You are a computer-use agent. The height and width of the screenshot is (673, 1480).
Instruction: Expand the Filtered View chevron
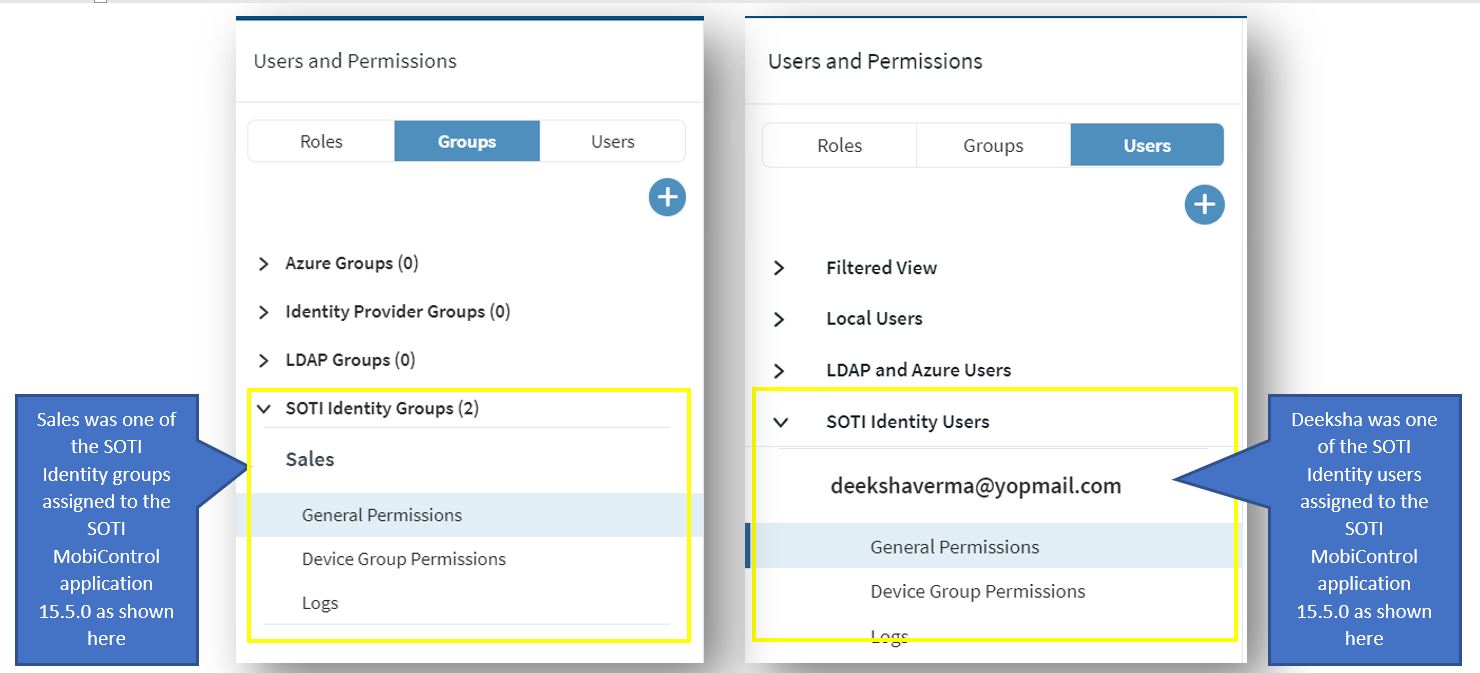[780, 268]
